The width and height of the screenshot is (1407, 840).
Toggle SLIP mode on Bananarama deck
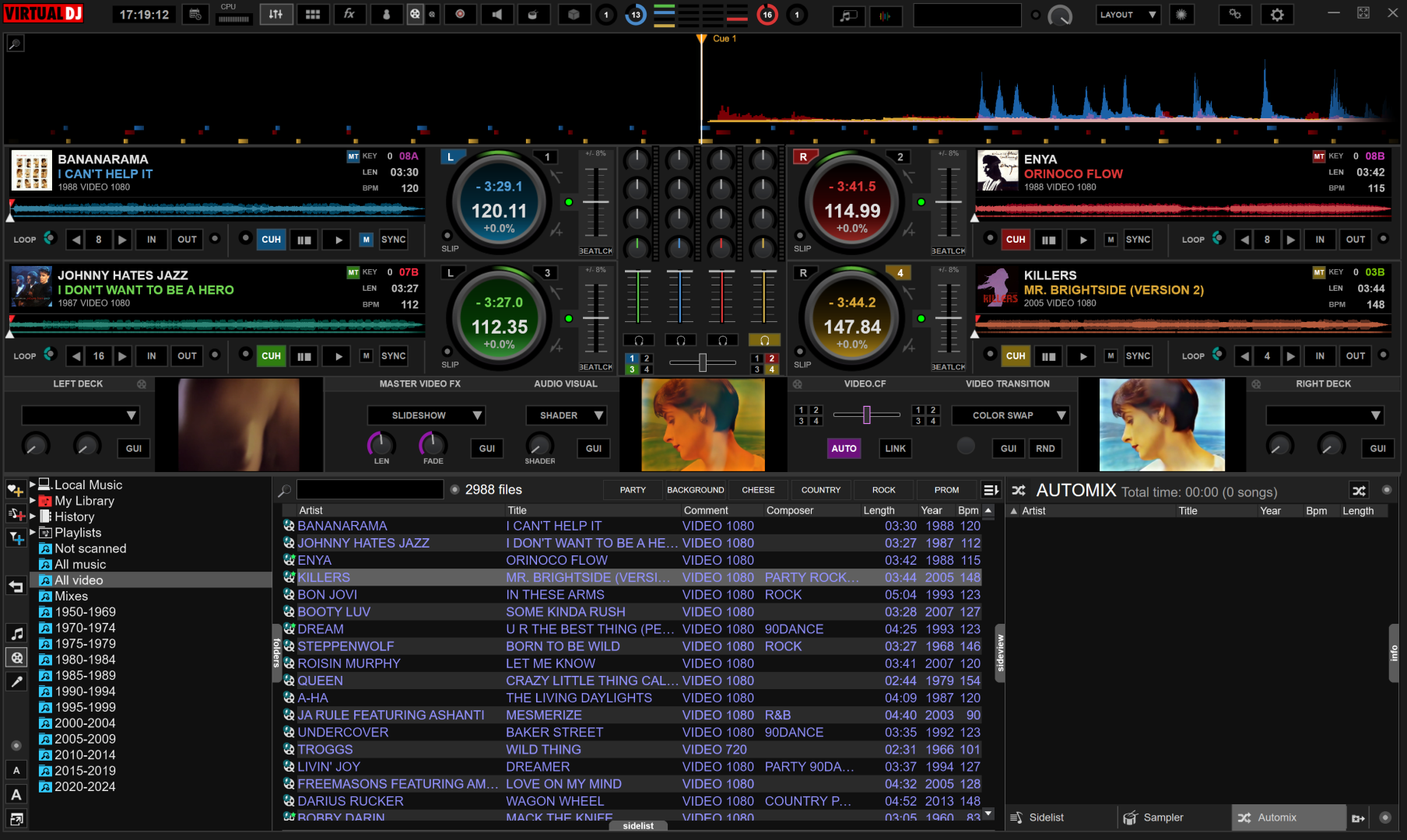coord(447,236)
